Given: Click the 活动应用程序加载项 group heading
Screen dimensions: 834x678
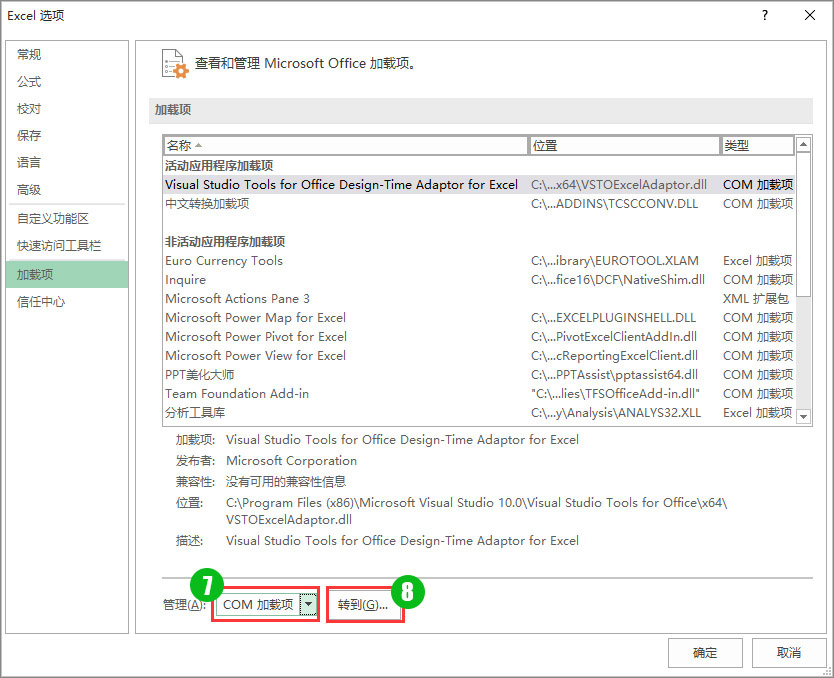Looking at the screenshot, I should pyautogui.click(x=219, y=166).
